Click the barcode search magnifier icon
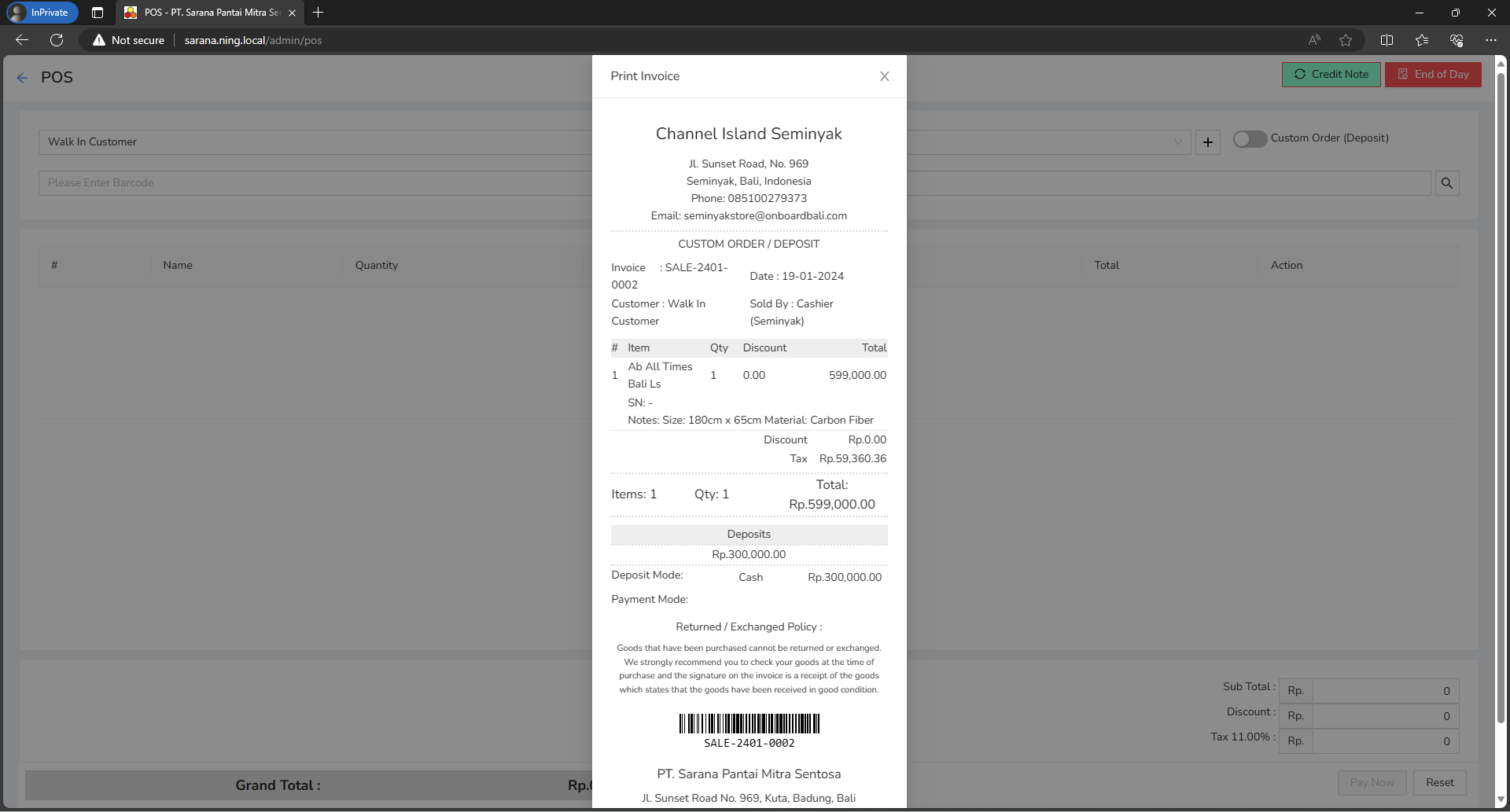Screen dimensions: 1510x812 pyautogui.click(x=1447, y=183)
